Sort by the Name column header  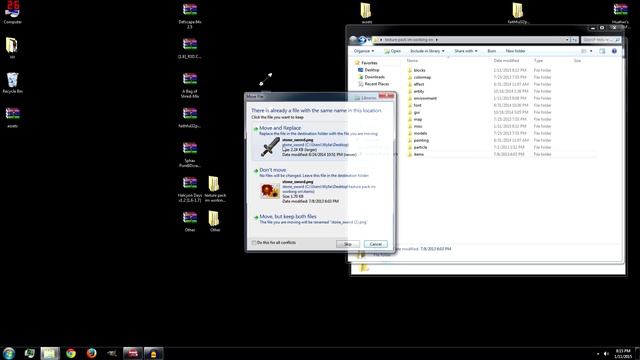[413, 61]
